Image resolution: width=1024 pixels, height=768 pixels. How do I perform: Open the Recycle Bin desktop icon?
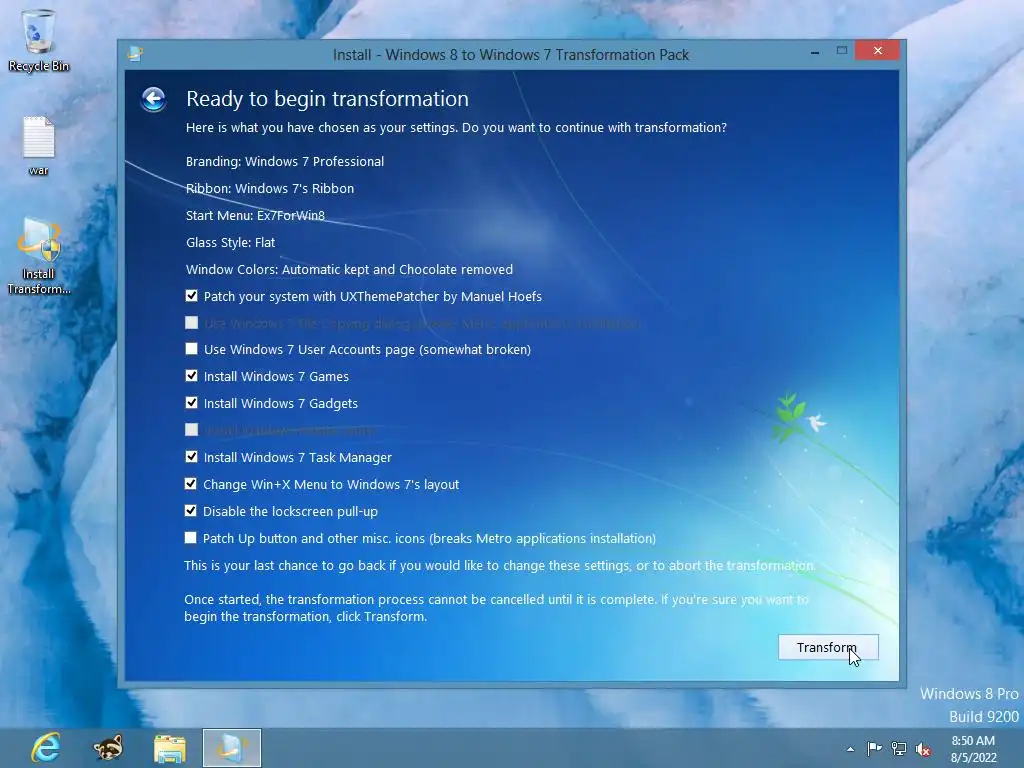click(x=39, y=40)
